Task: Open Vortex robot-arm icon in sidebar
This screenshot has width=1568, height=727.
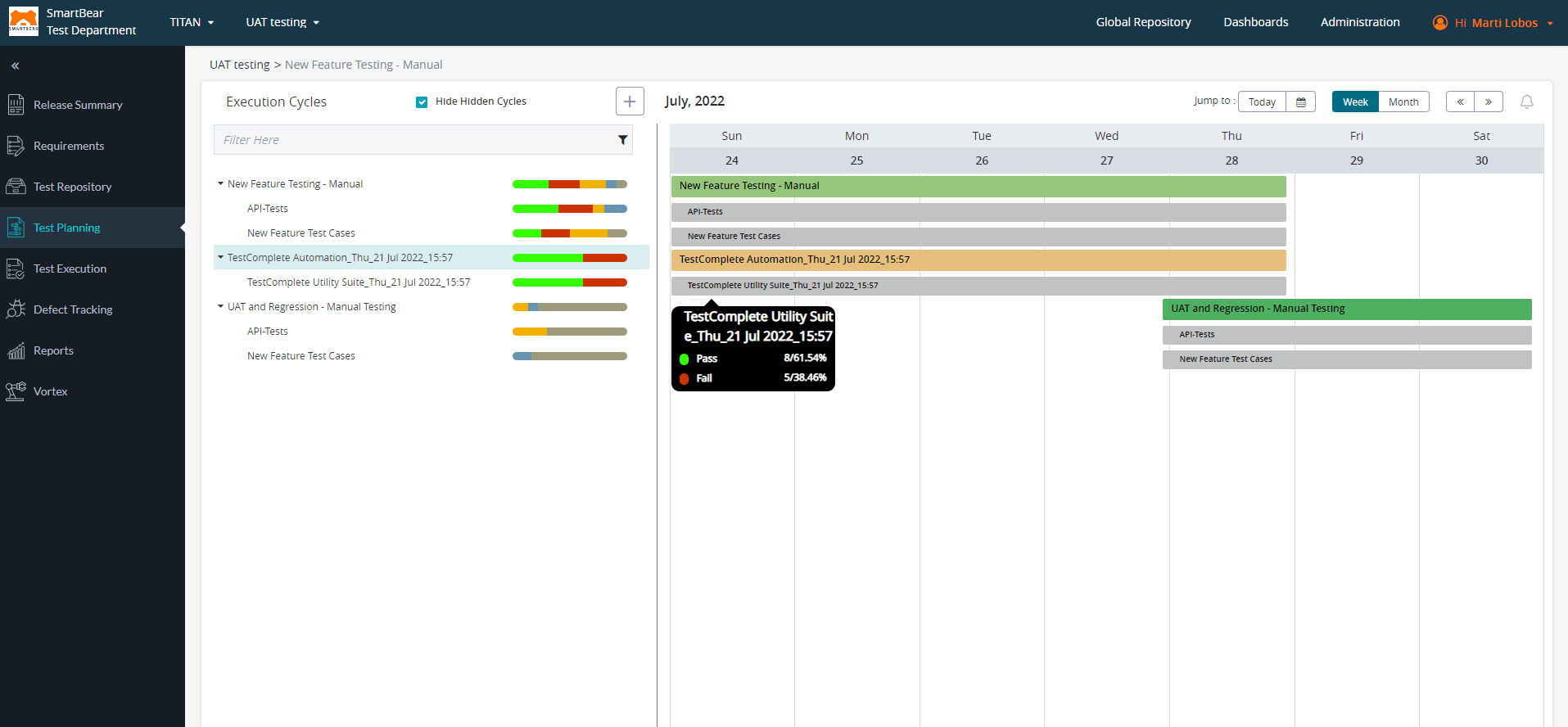Action: 16,391
